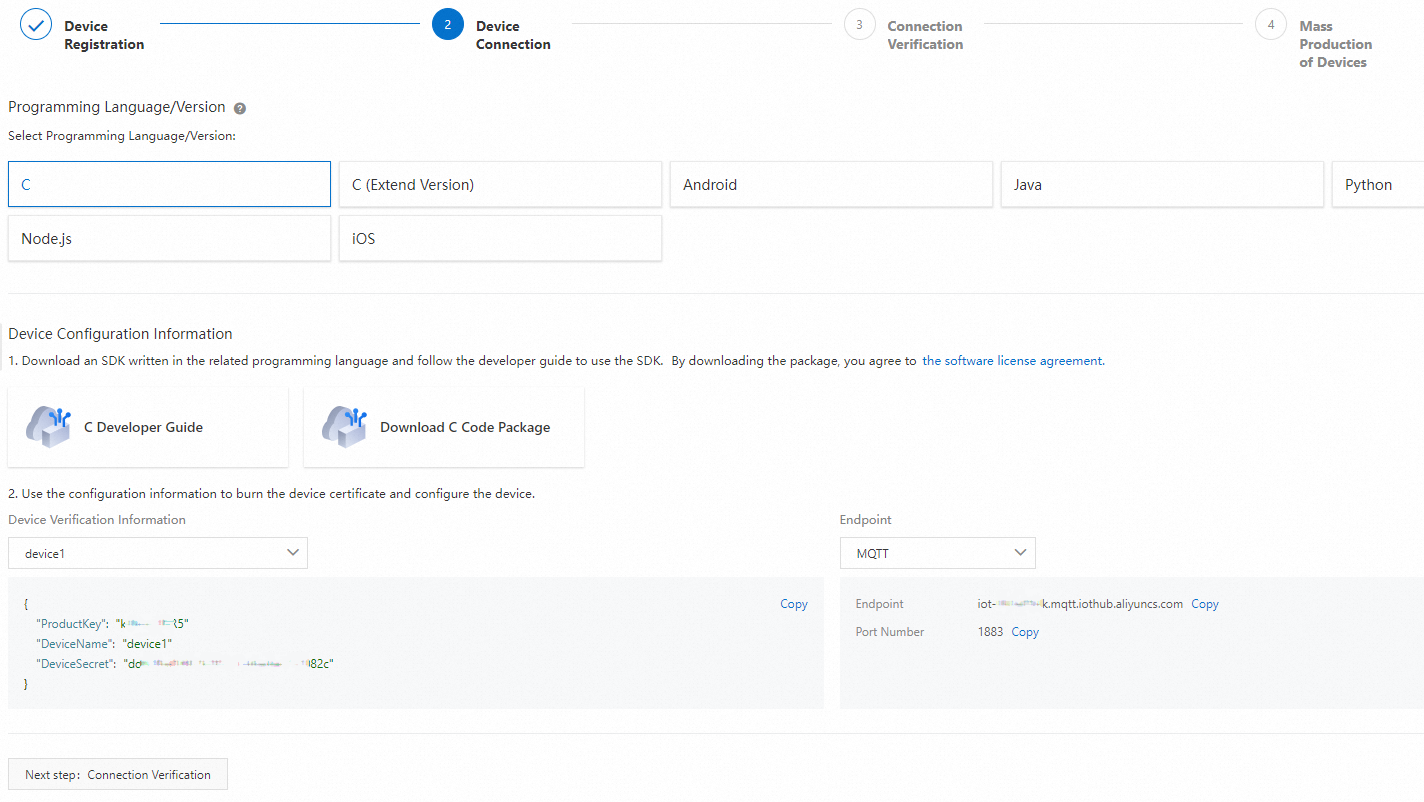1424x802 pixels.
Task: Copy the device certificate JSON
Action: click(x=794, y=604)
